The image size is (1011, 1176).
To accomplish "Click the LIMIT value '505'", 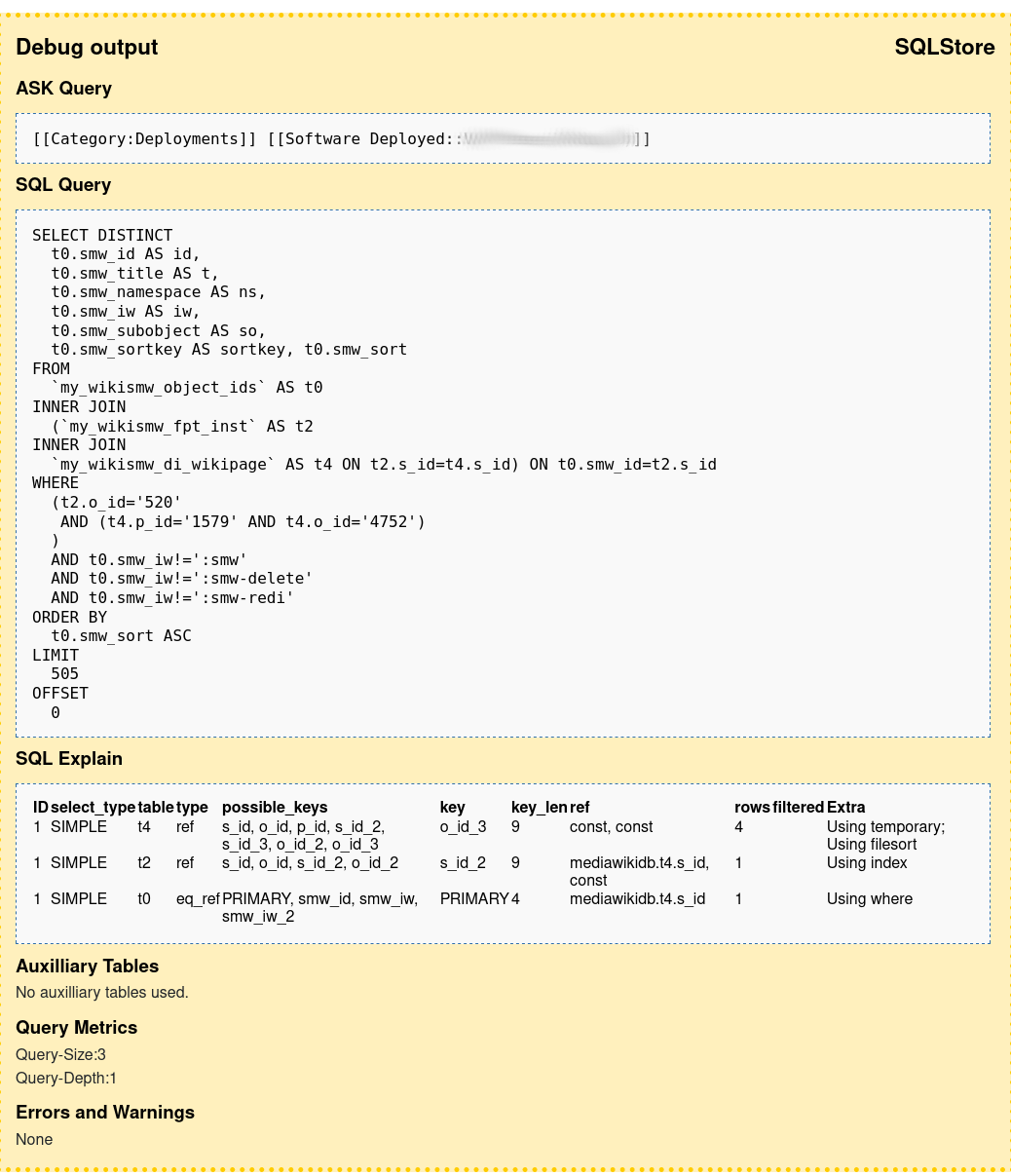I will coord(64,674).
